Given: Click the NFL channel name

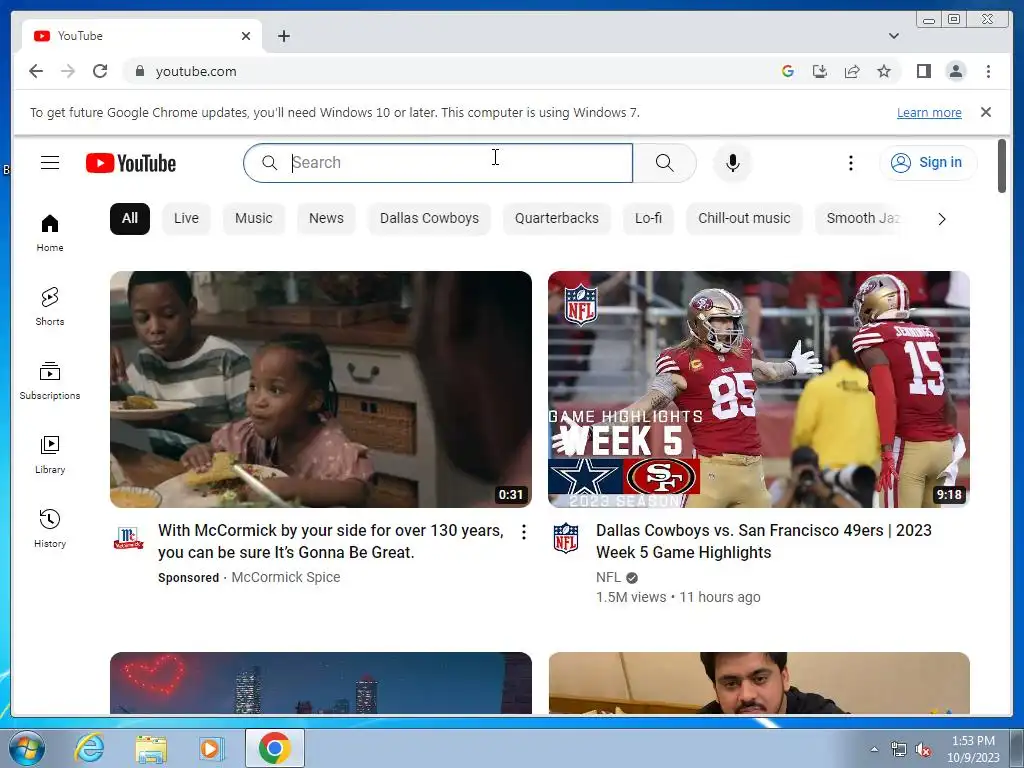Looking at the screenshot, I should tap(608, 577).
